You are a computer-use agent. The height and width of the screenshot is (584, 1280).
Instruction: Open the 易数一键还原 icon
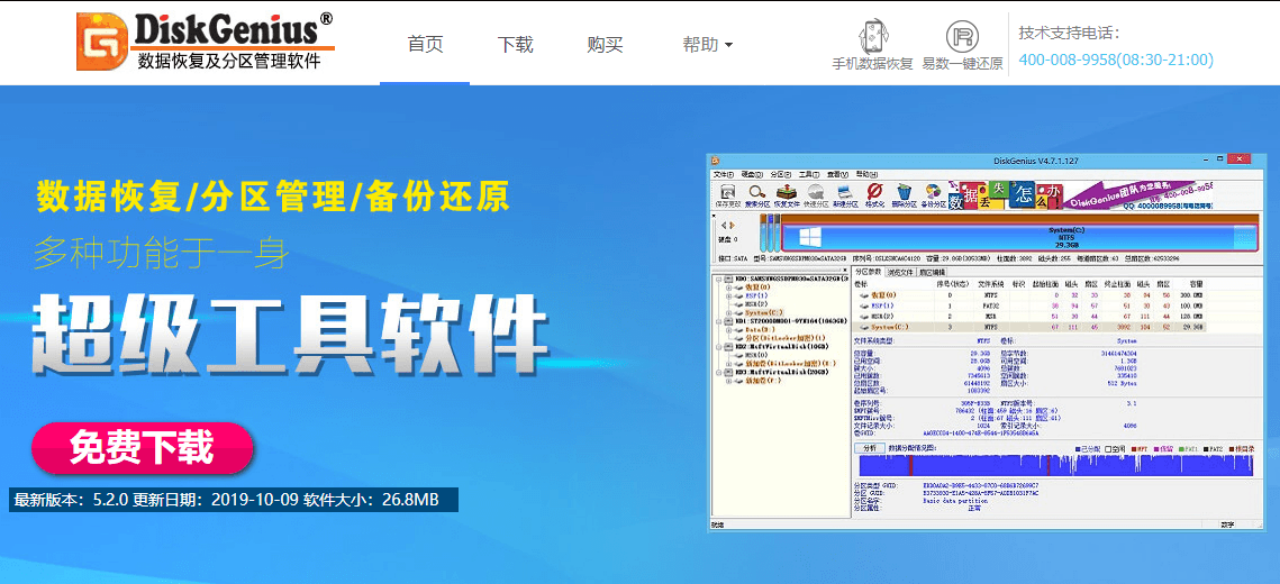pos(962,45)
